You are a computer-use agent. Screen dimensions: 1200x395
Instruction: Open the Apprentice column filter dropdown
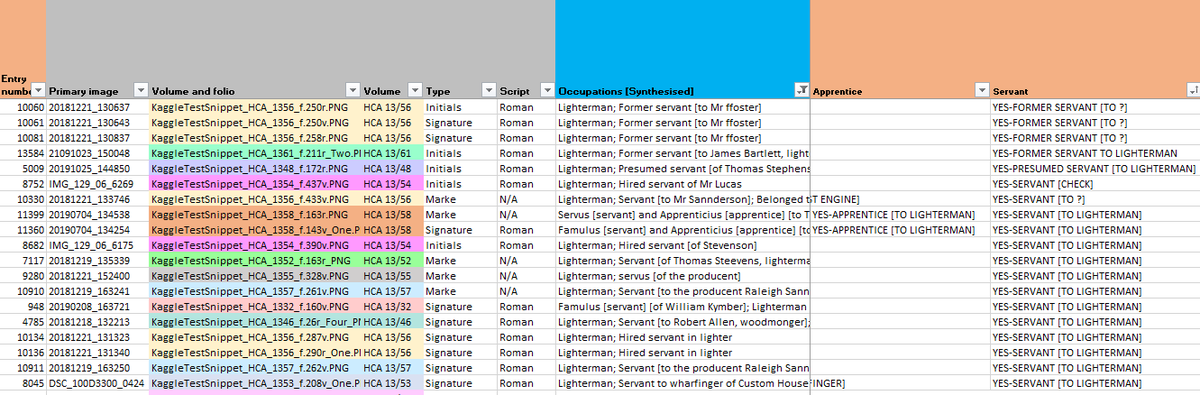pos(982,90)
